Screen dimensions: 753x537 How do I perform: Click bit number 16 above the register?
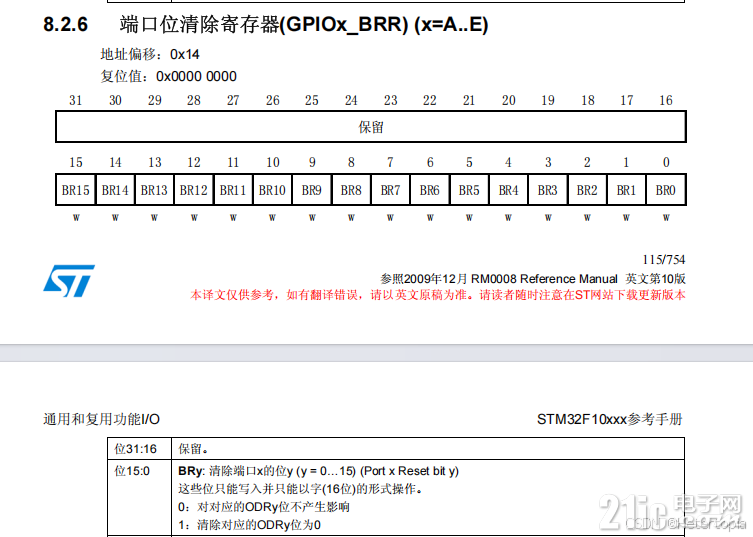666,100
